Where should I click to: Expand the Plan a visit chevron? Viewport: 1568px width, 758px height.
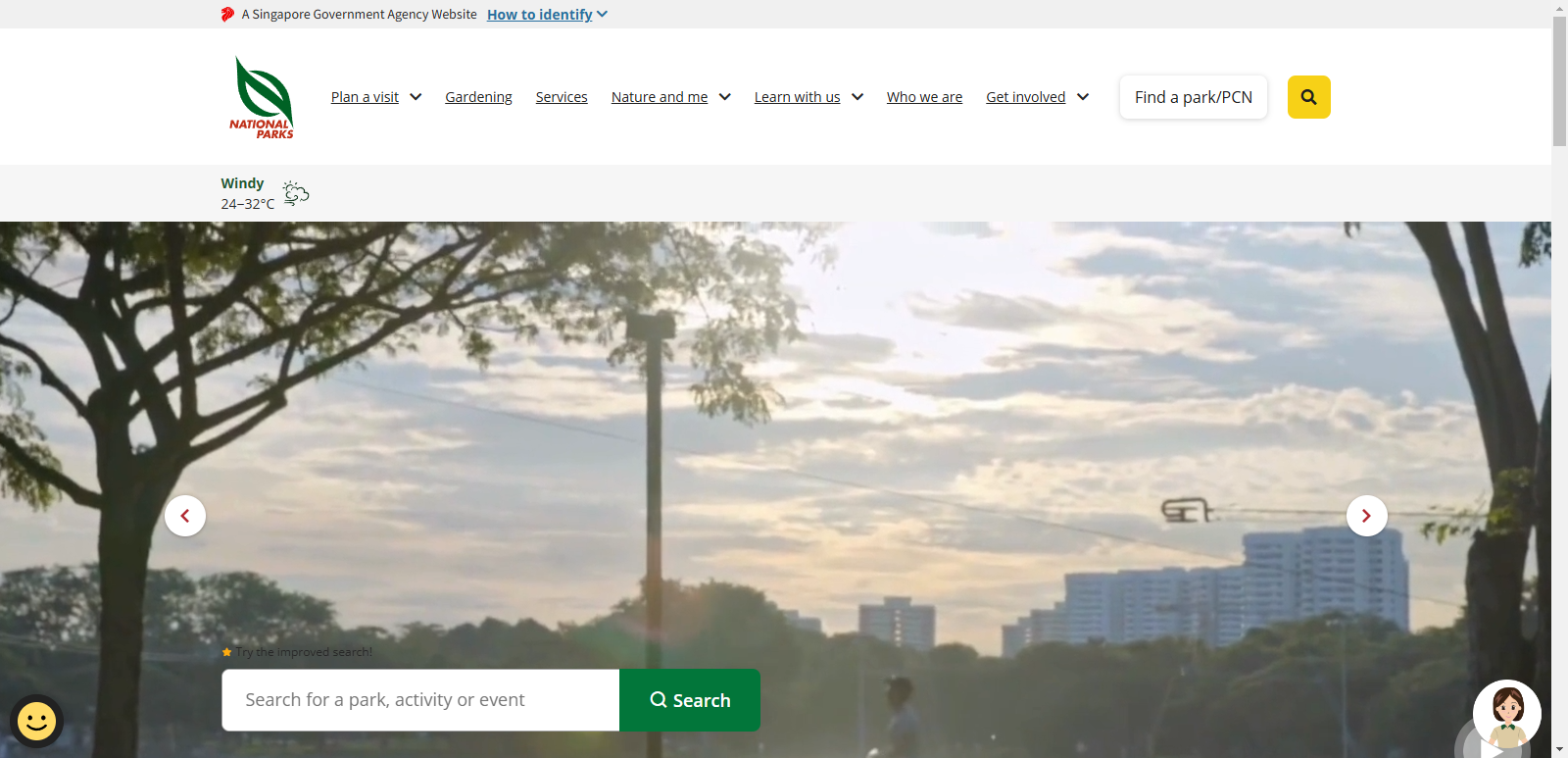(416, 97)
